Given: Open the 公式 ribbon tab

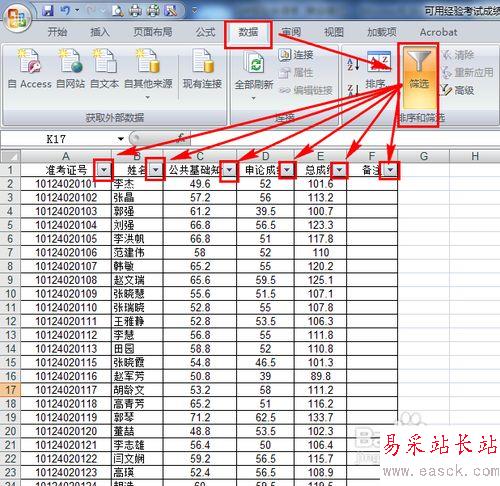Looking at the screenshot, I should [205, 32].
